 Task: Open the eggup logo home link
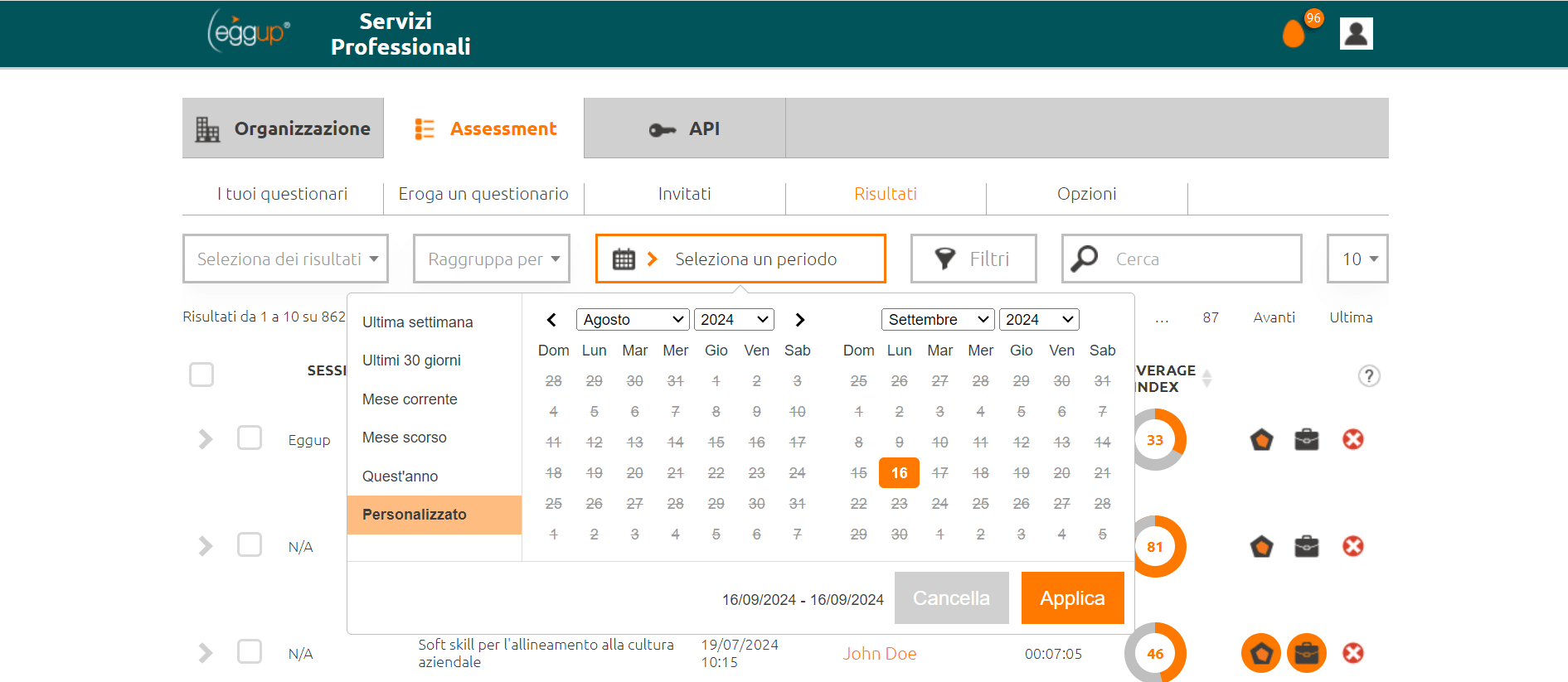point(248,32)
